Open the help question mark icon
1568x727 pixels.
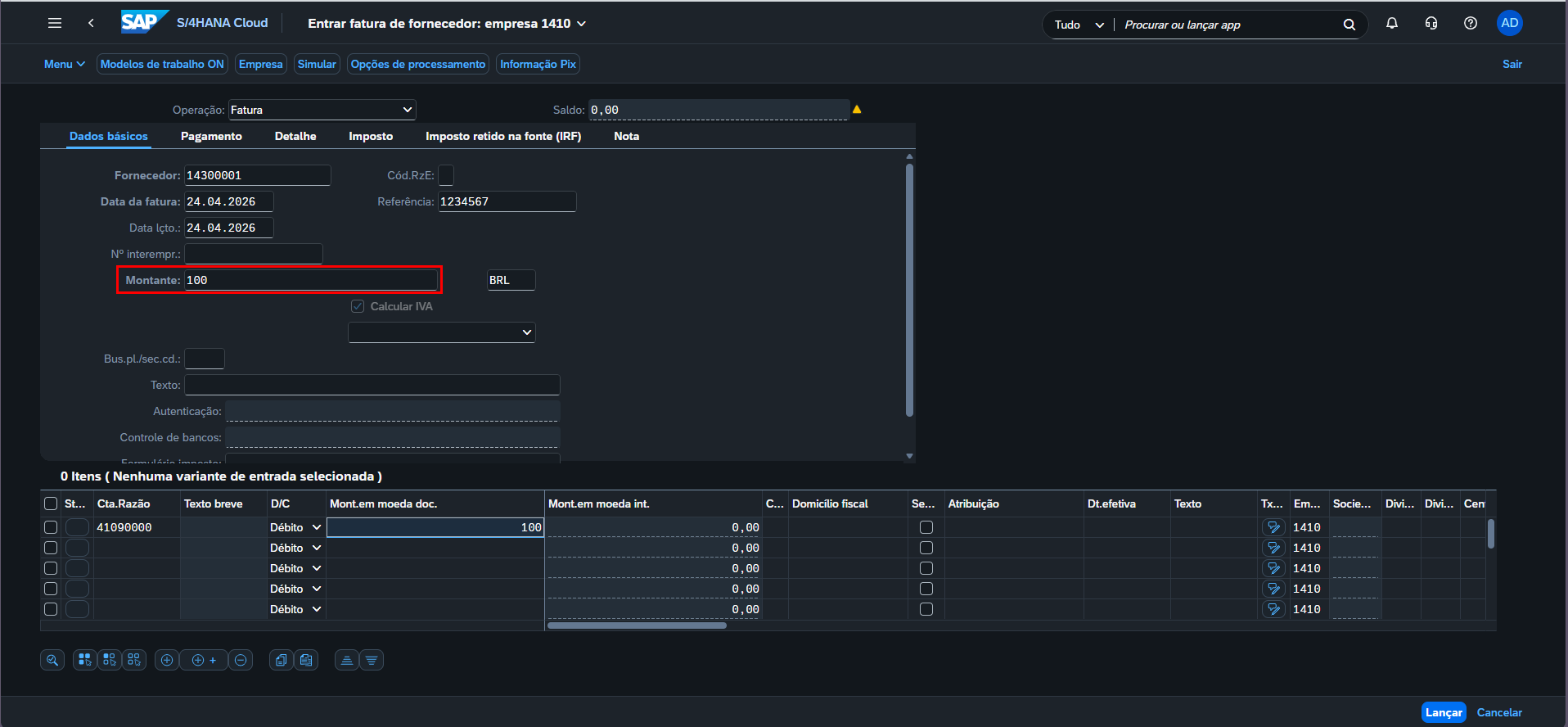point(1471,24)
